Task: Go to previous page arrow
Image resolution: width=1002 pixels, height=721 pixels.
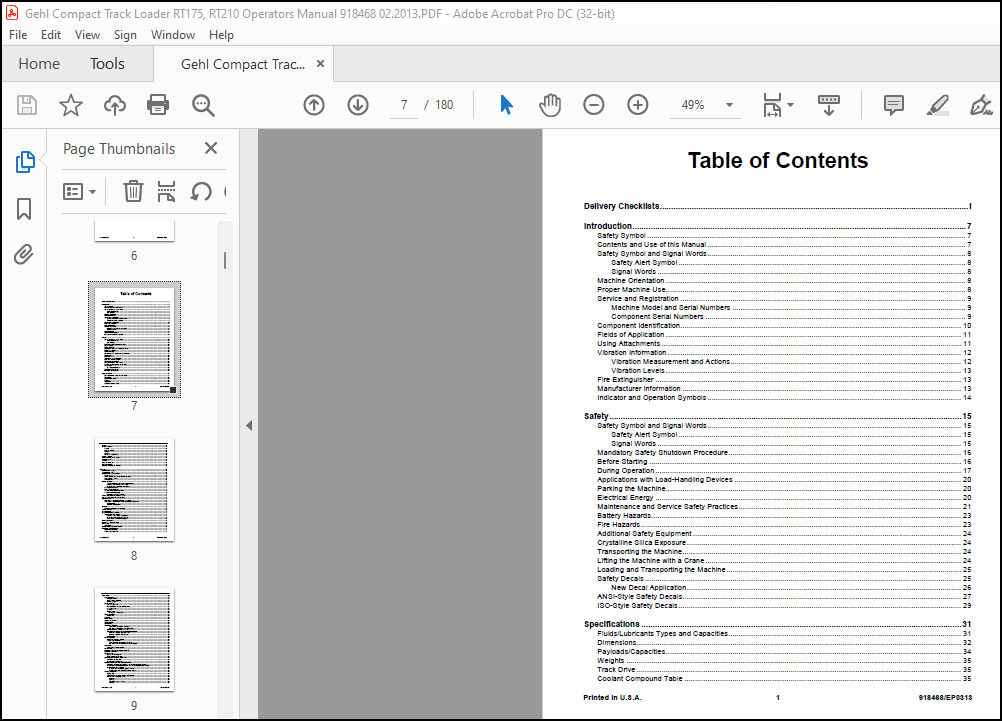Action: click(x=314, y=105)
